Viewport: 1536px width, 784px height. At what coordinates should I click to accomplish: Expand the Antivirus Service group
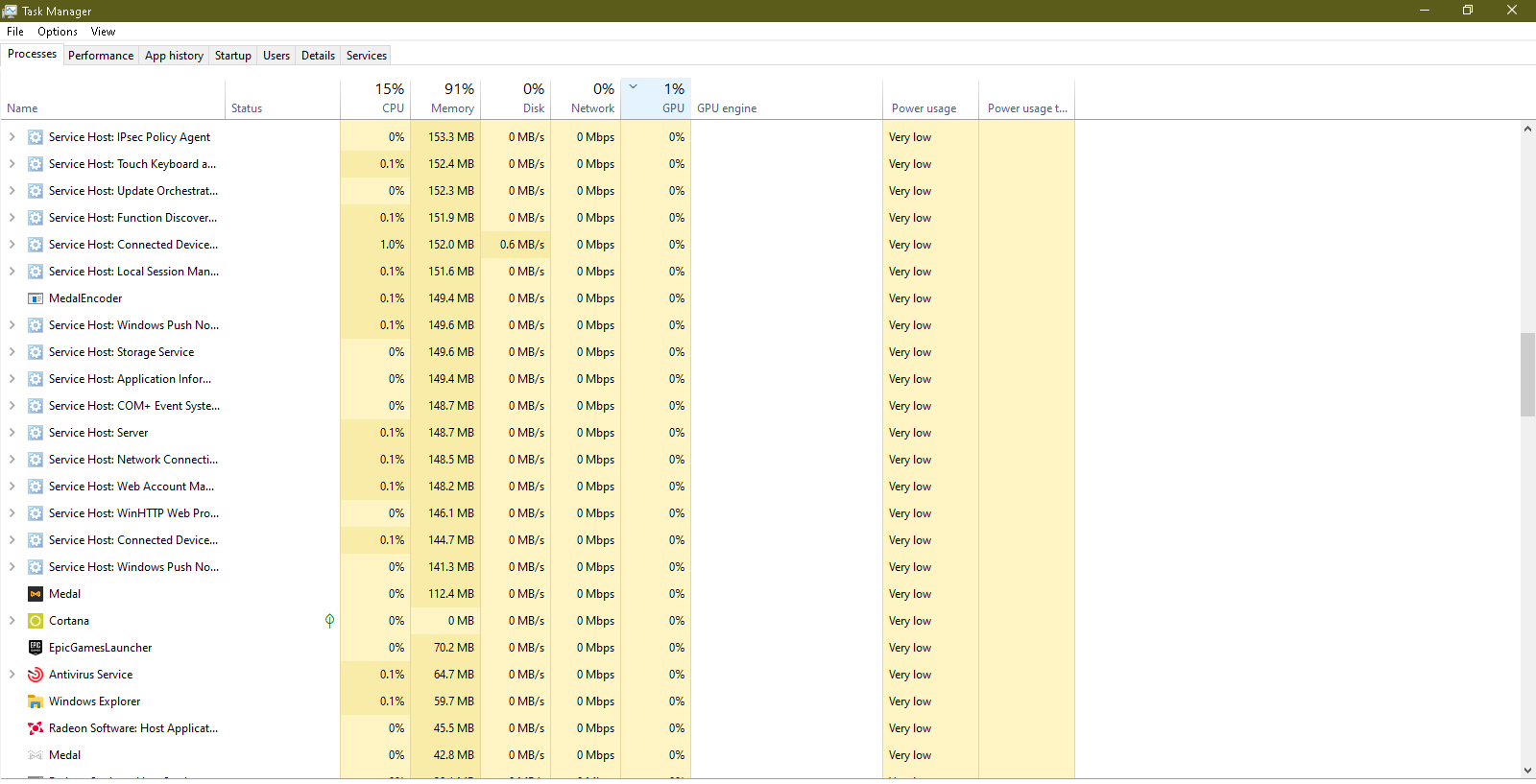[x=12, y=675]
